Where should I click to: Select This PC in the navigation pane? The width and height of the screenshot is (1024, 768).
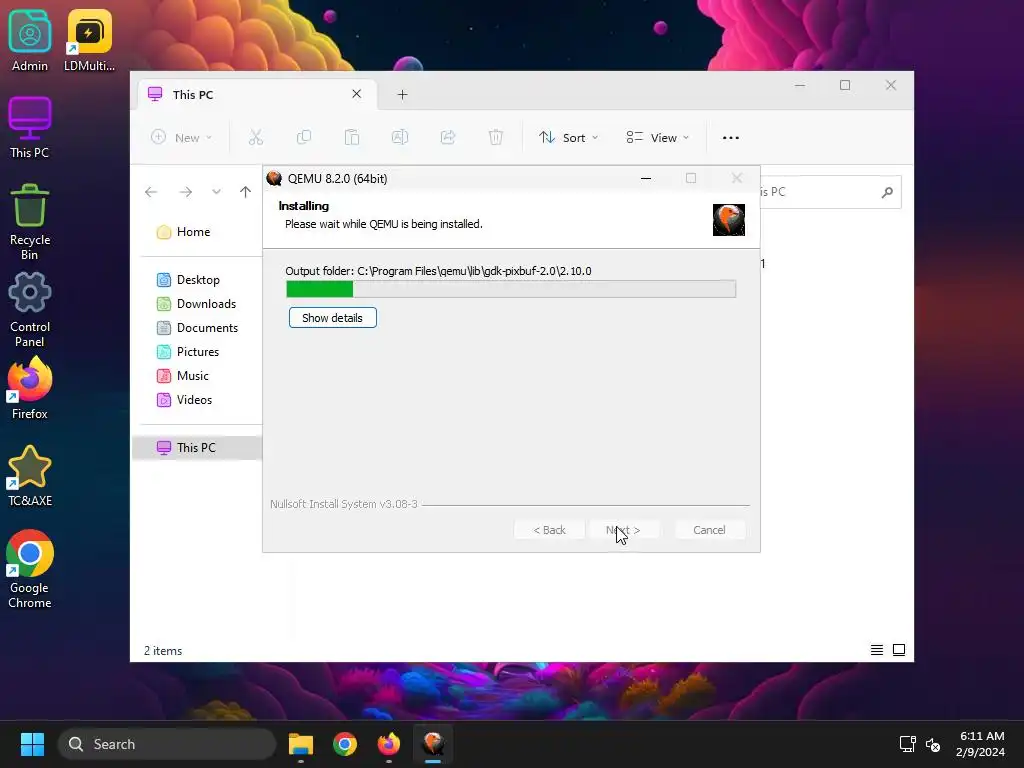click(197, 448)
